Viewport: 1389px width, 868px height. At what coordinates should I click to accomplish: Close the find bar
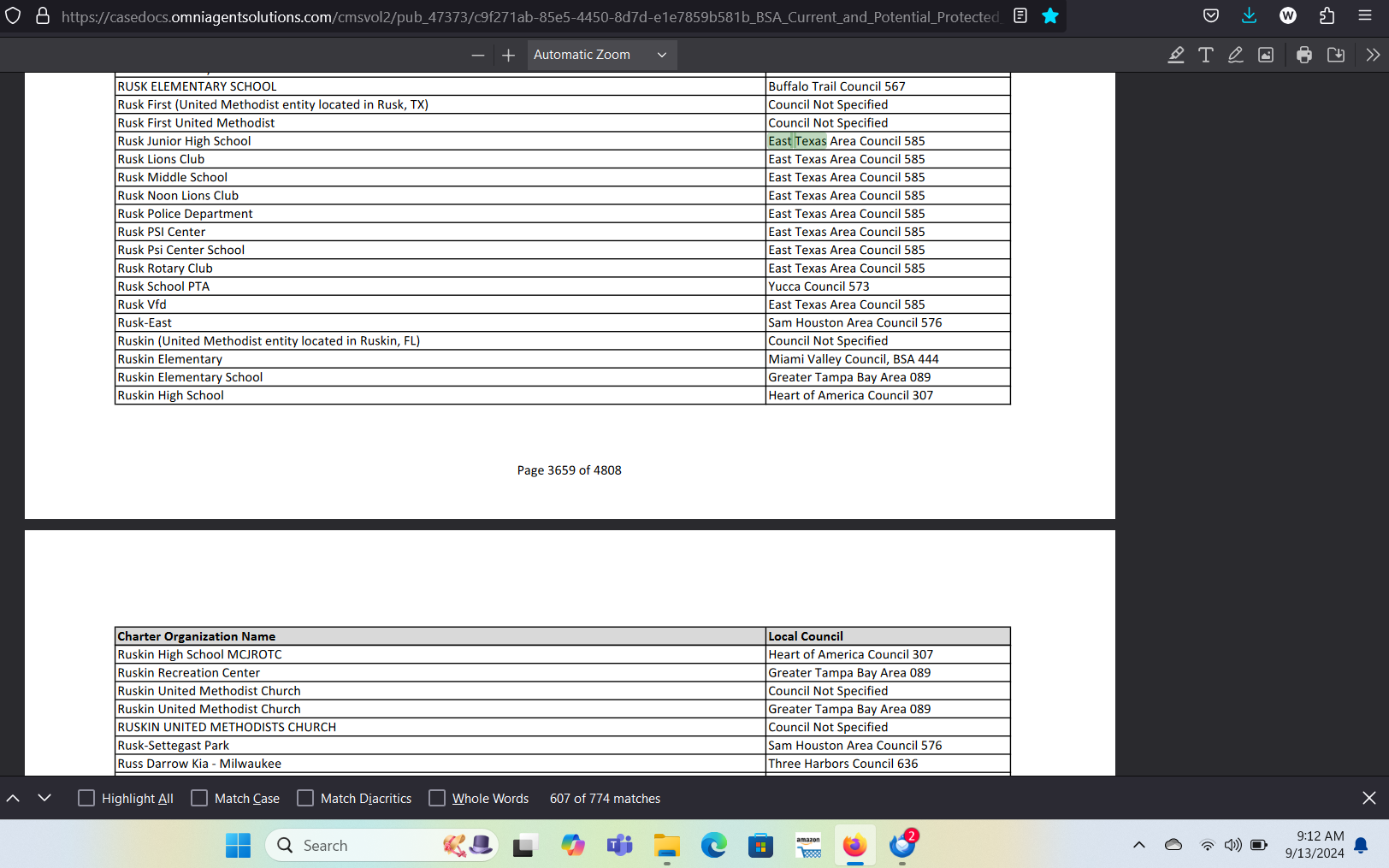[1369, 798]
